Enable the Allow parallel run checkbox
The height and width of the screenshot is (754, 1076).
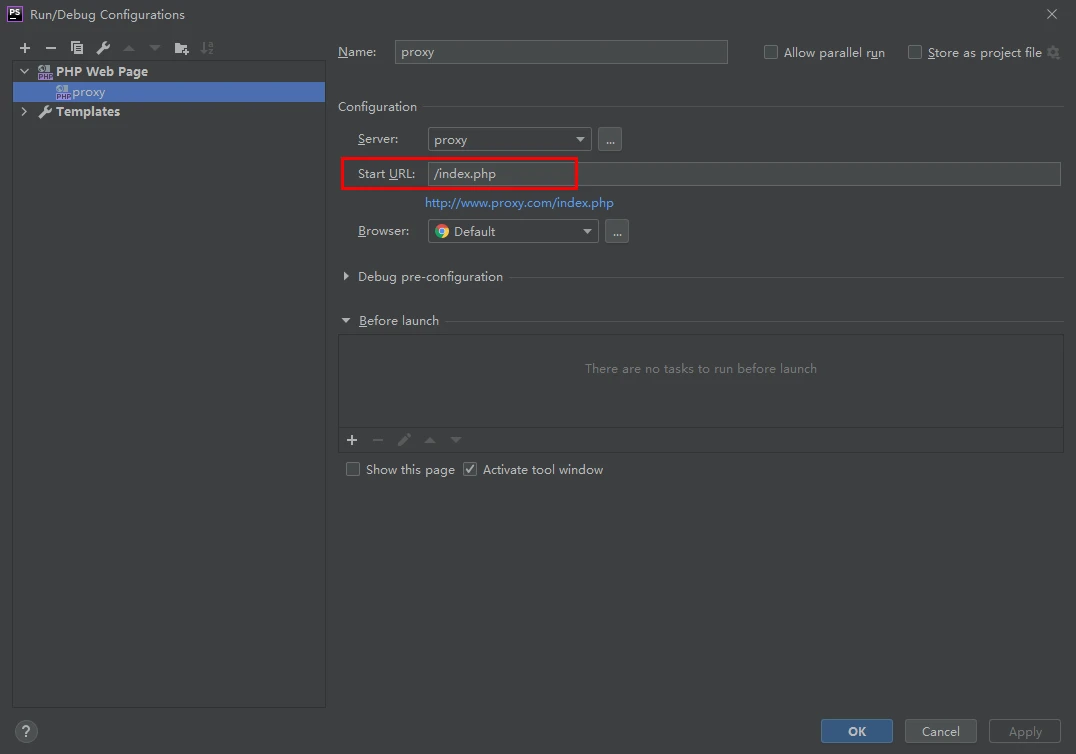[771, 52]
